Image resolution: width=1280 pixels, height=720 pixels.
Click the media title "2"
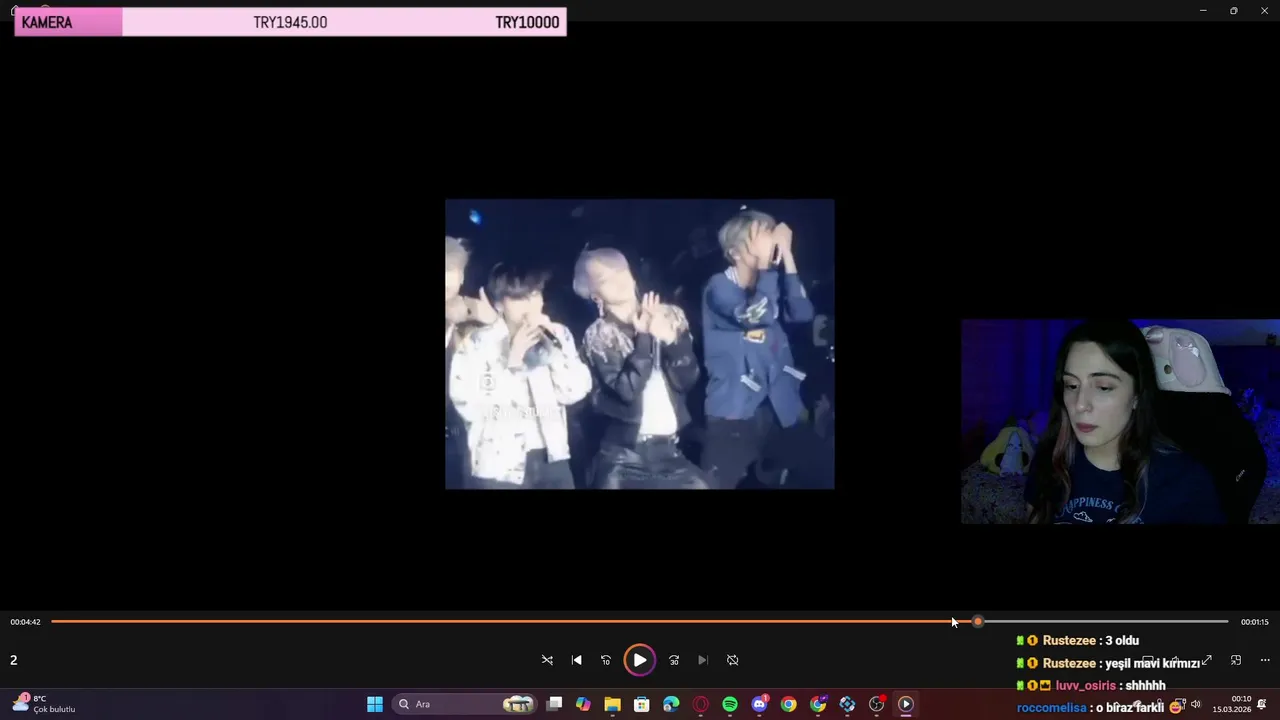coord(14,660)
